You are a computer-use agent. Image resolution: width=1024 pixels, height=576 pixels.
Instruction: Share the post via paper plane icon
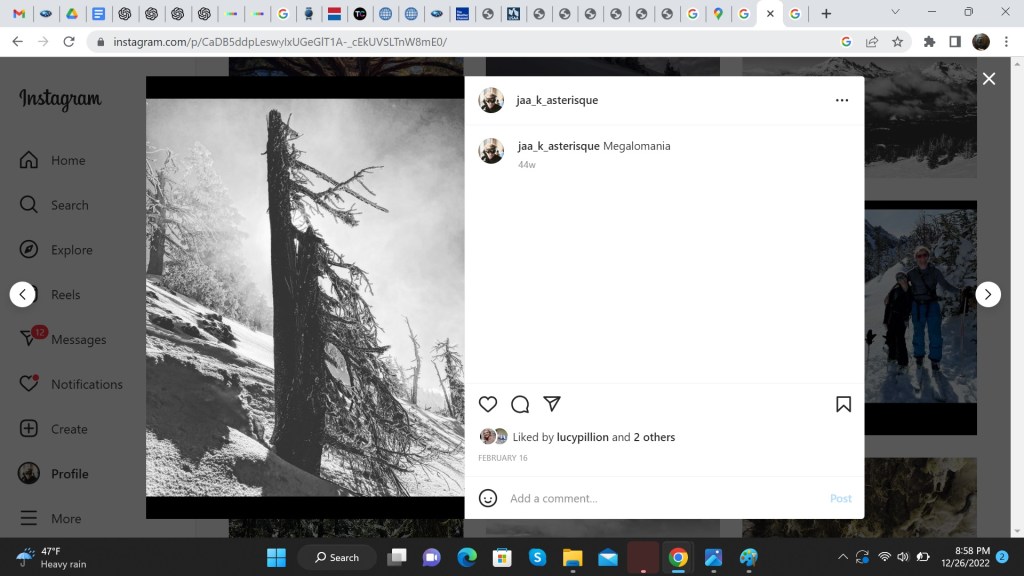(x=552, y=404)
